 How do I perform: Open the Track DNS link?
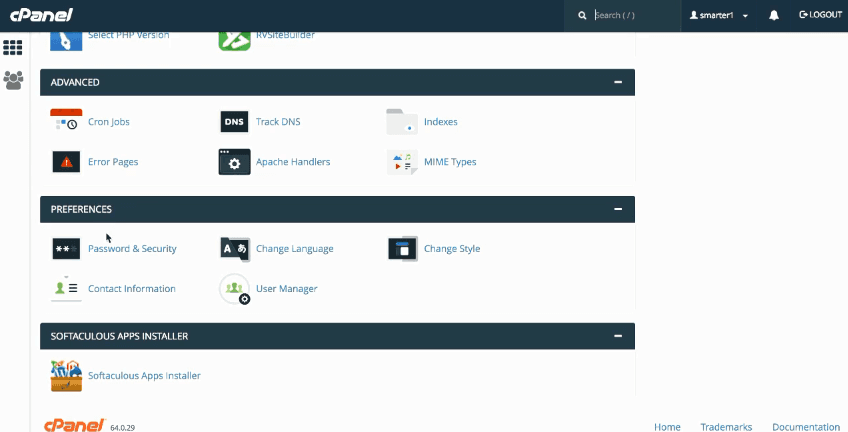[x=278, y=122]
